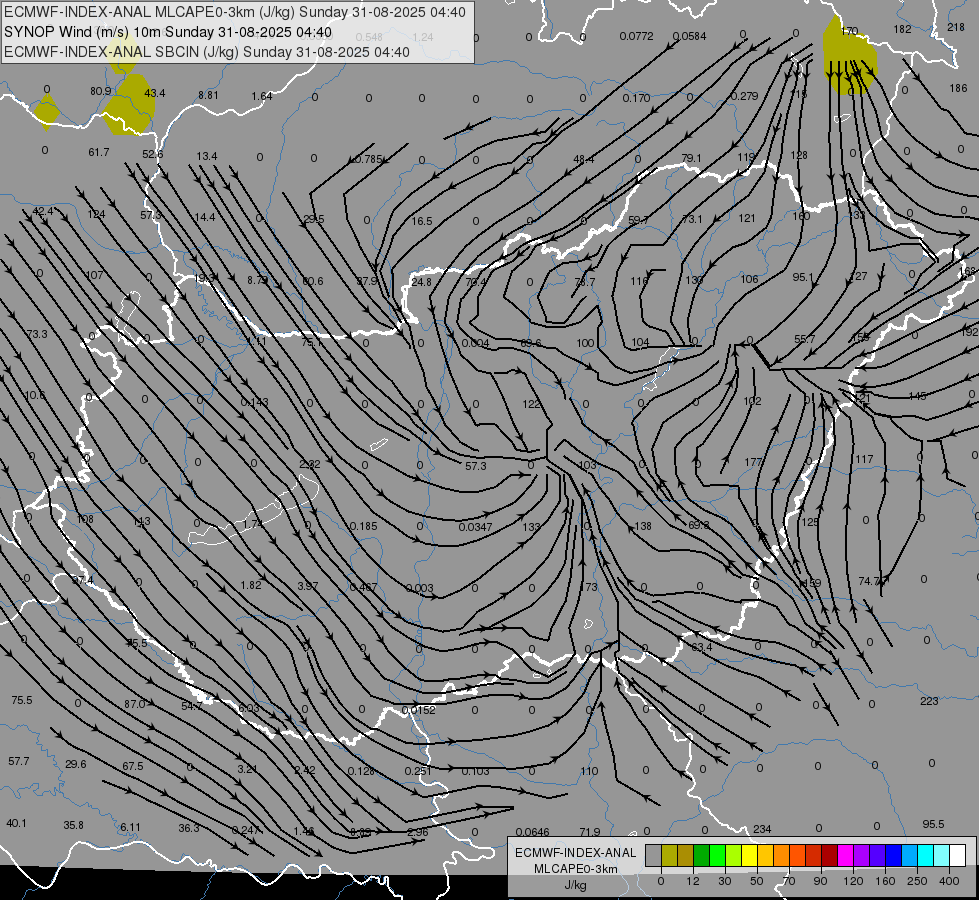
Task: Pick the pure blue legend swatch
Action: pos(894,855)
